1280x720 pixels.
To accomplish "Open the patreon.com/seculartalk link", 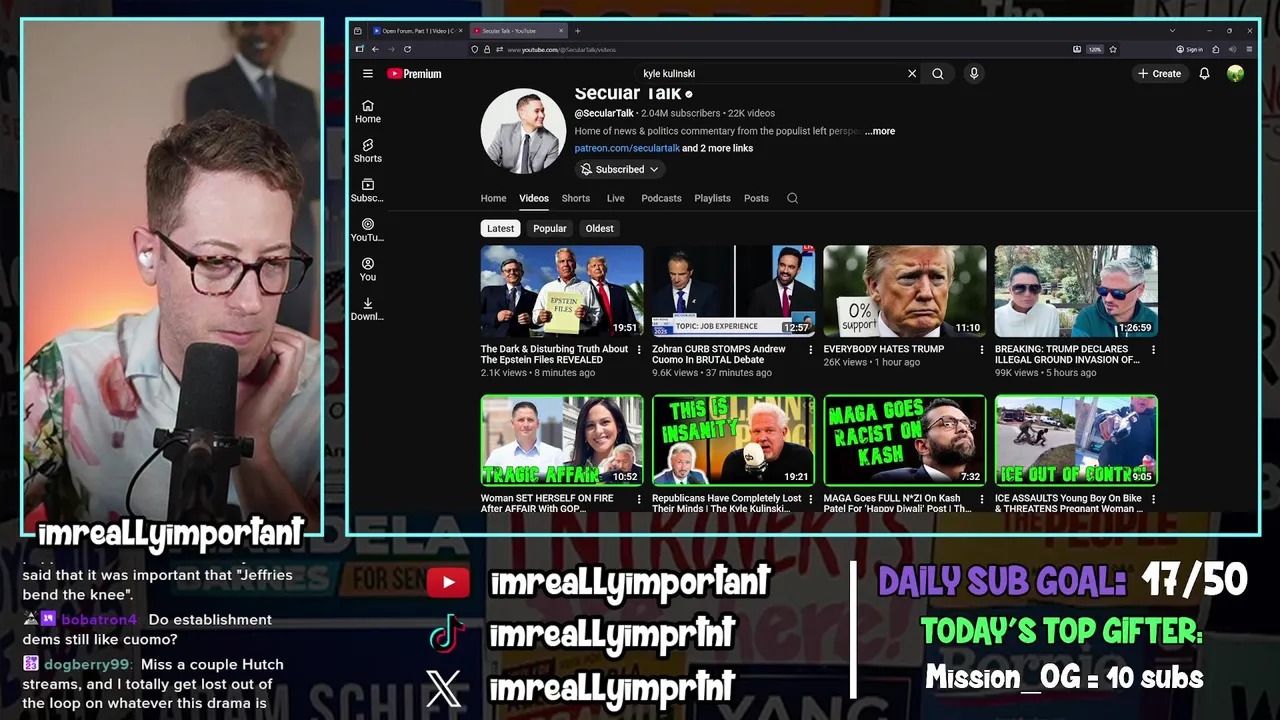I will (627, 148).
